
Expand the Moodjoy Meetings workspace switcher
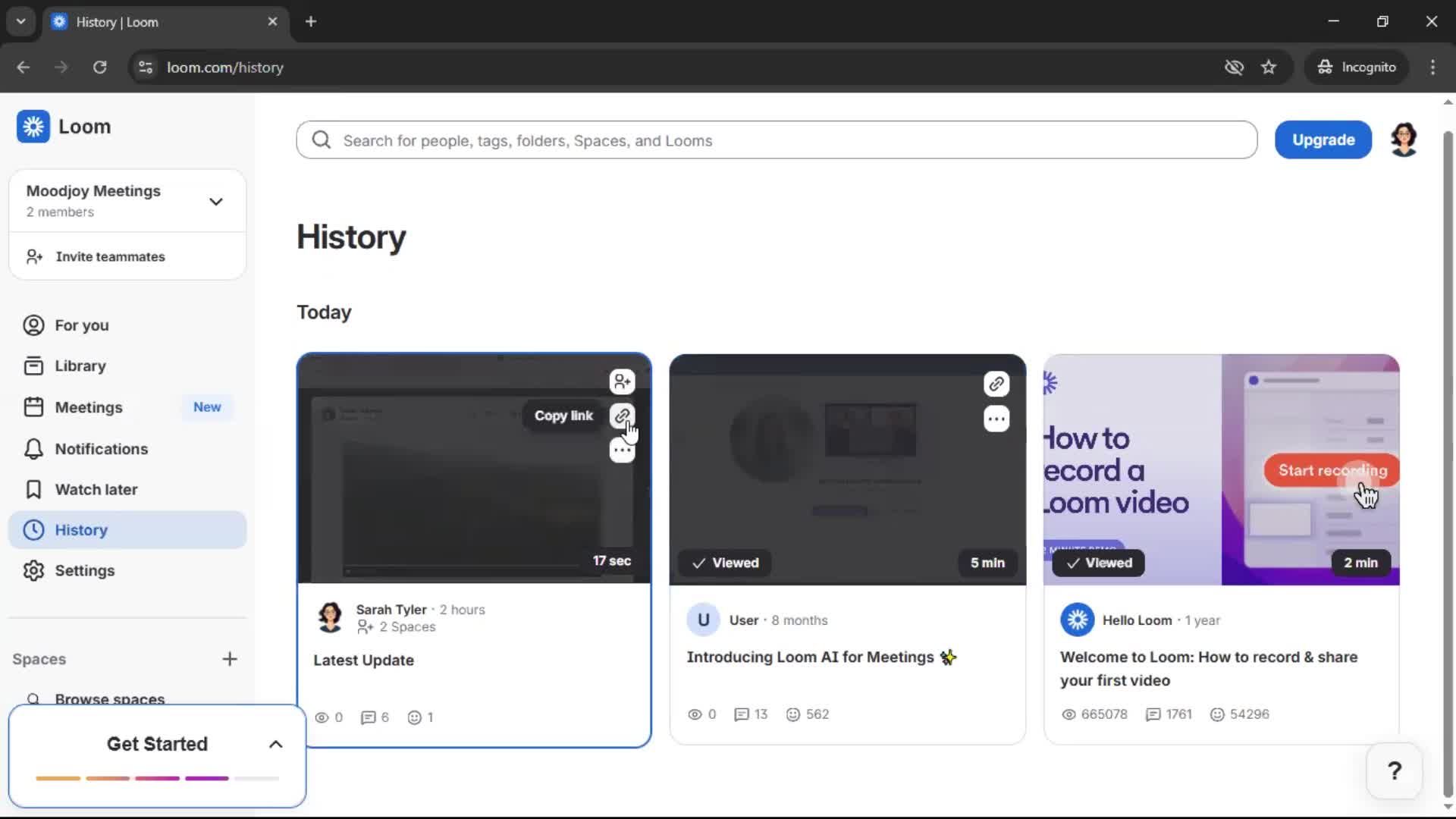tap(216, 201)
